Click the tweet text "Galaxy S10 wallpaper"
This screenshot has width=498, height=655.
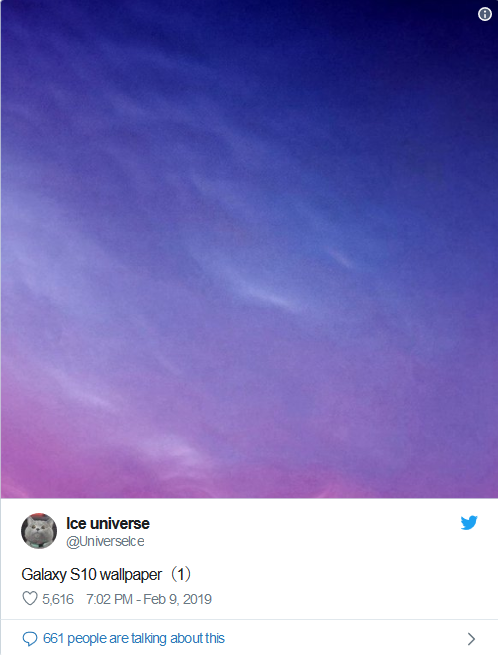[x=91, y=574]
